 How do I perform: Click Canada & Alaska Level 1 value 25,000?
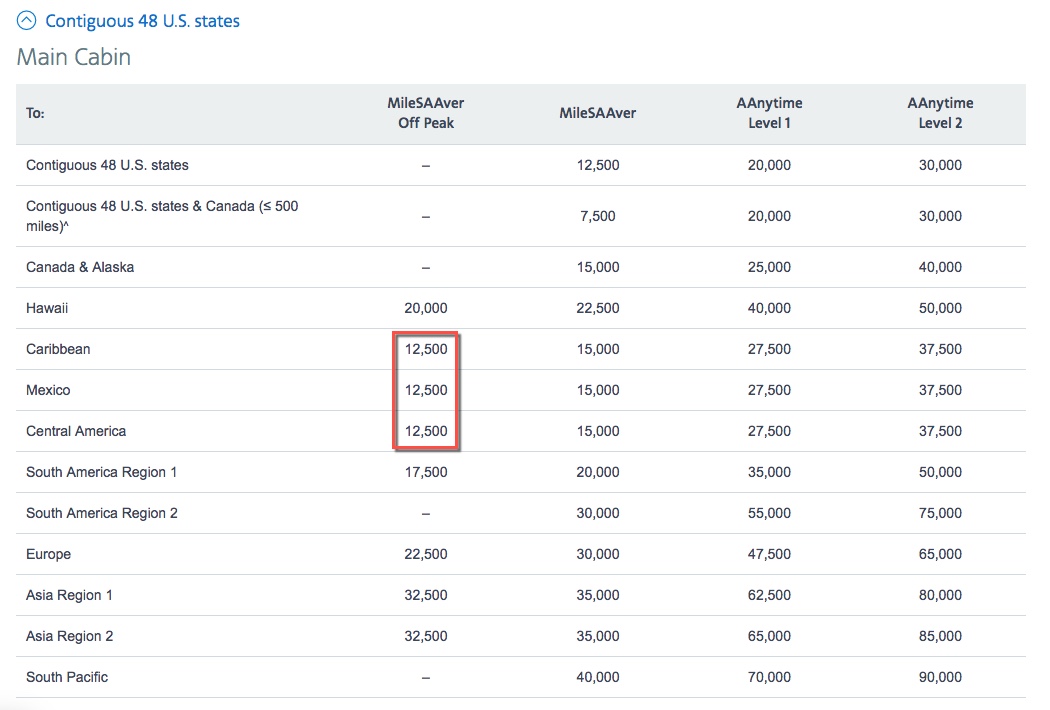[x=769, y=267]
